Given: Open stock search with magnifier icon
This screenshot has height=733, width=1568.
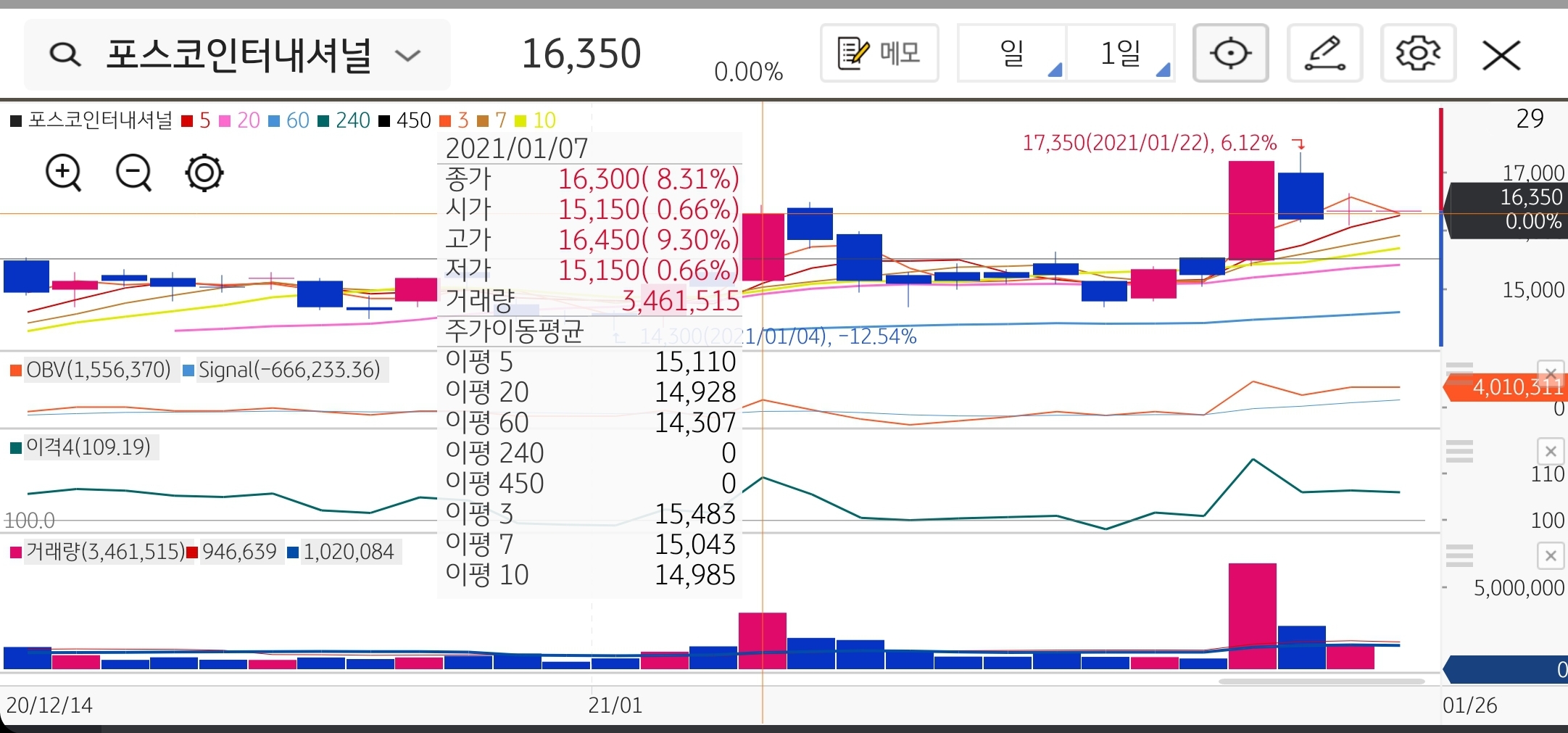Looking at the screenshot, I should coord(65,55).
